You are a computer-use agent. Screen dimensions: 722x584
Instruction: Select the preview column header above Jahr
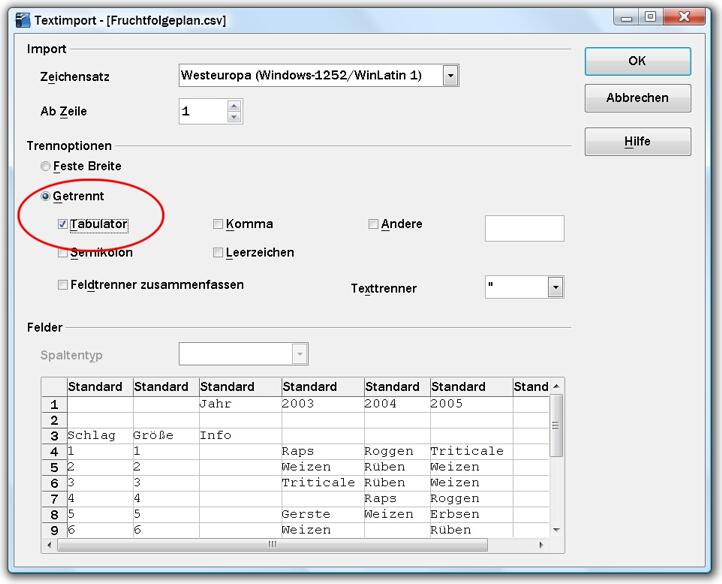[x=239, y=387]
